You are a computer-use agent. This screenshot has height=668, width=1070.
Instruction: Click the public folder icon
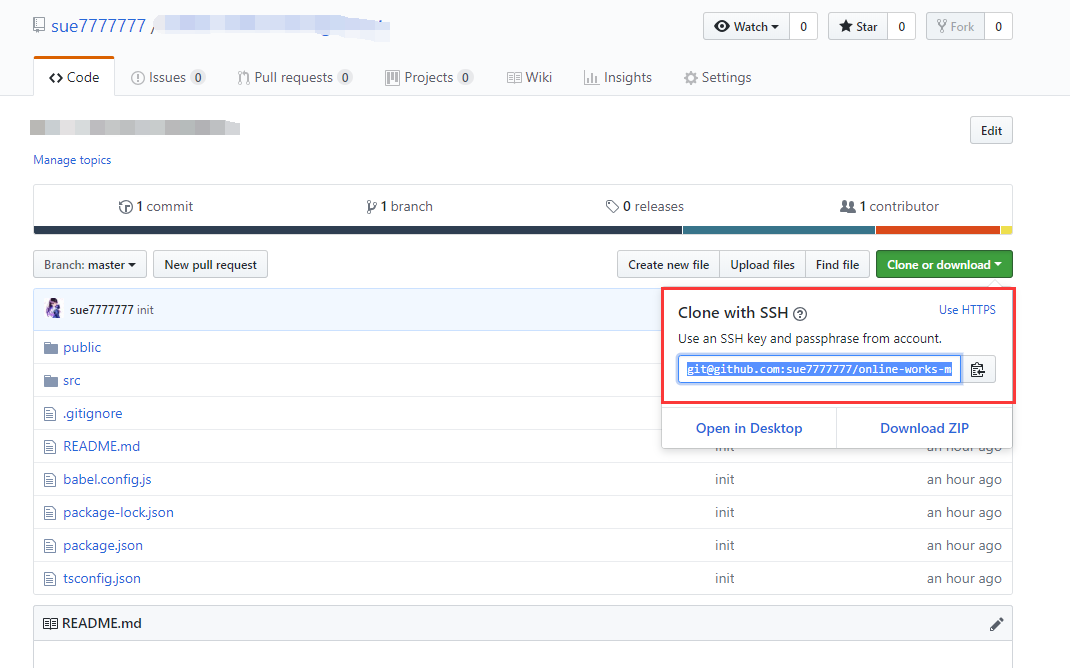click(x=50, y=348)
